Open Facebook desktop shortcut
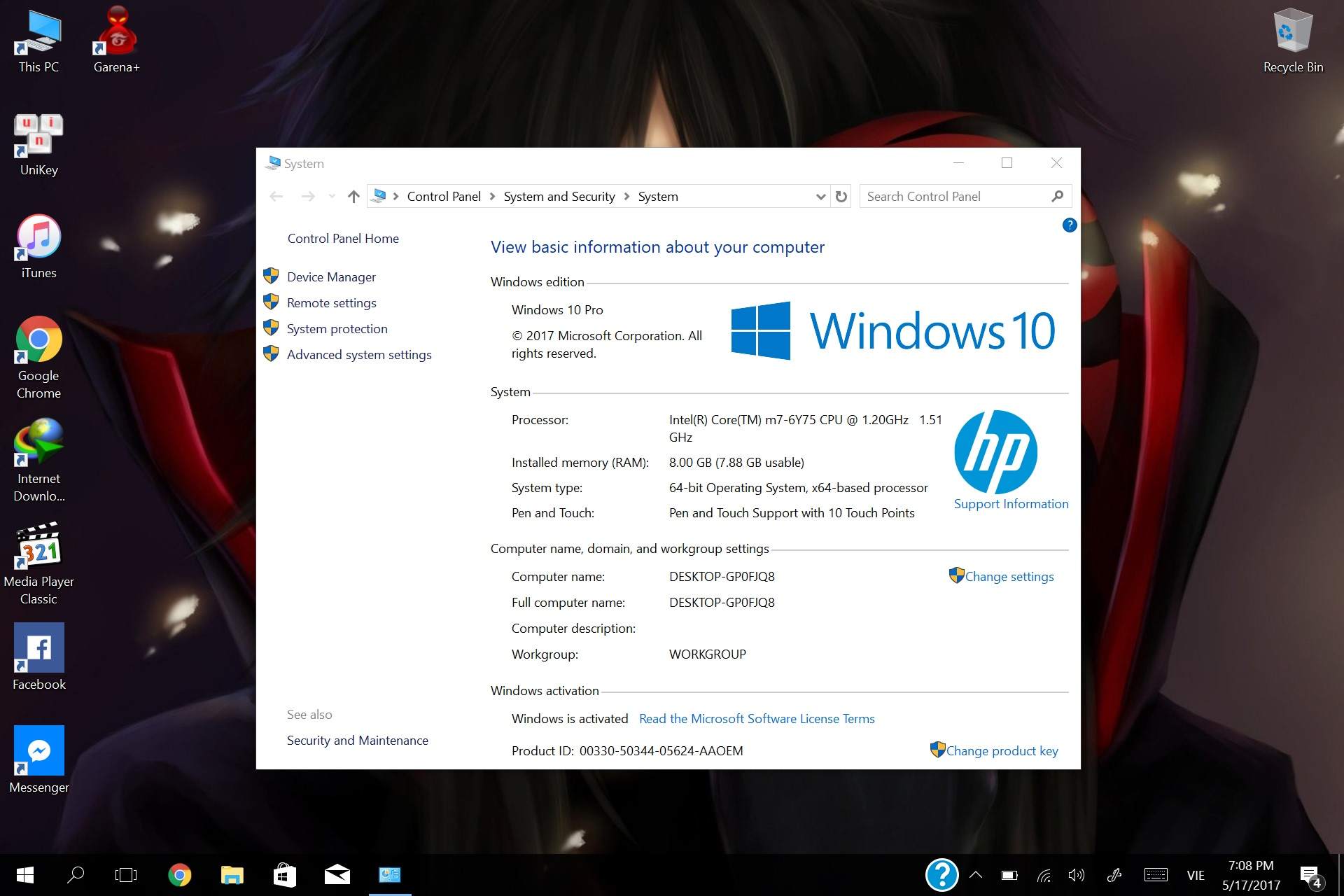Screen dimensions: 1344x896 tap(38, 657)
